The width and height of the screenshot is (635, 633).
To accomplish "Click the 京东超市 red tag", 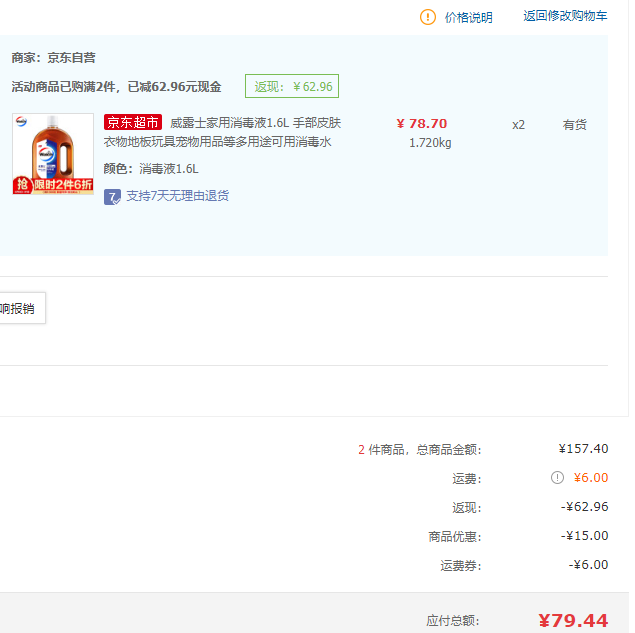I will 133,122.
